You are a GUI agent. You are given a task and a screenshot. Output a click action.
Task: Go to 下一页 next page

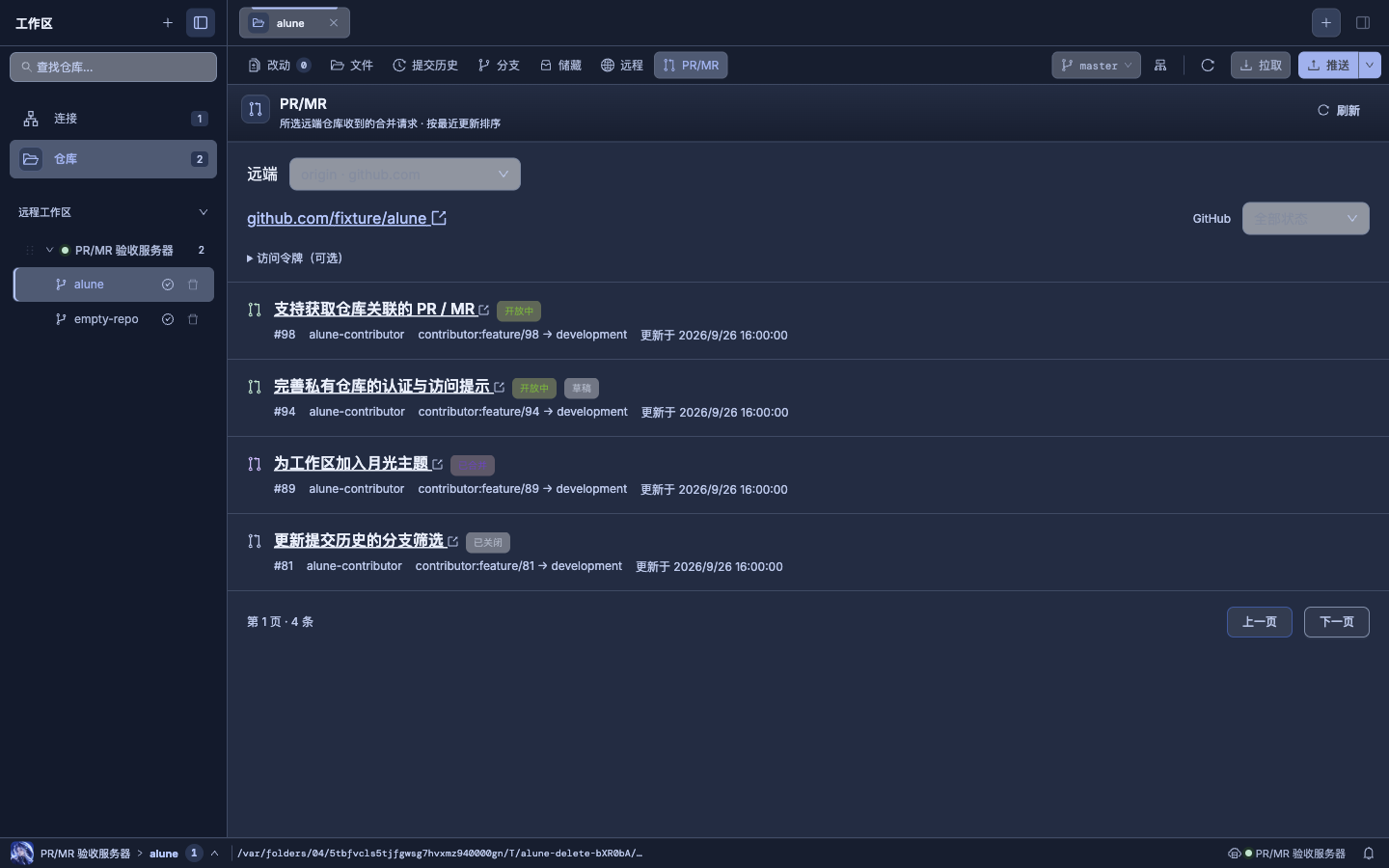[x=1337, y=622]
